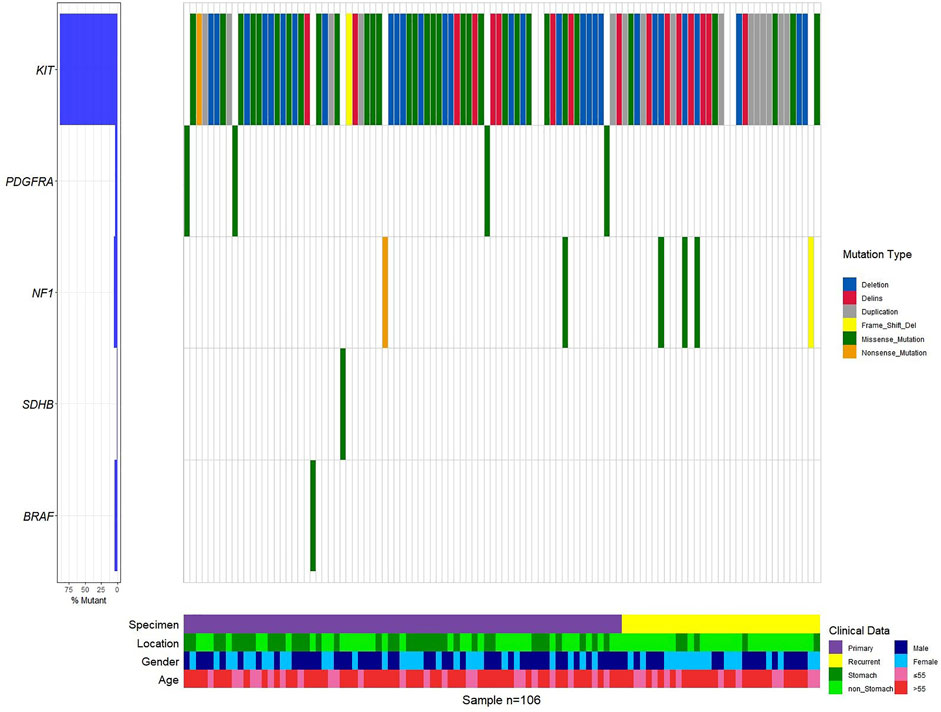
Task: Click the 25 tick on % Mutant axis
Action: point(101,590)
